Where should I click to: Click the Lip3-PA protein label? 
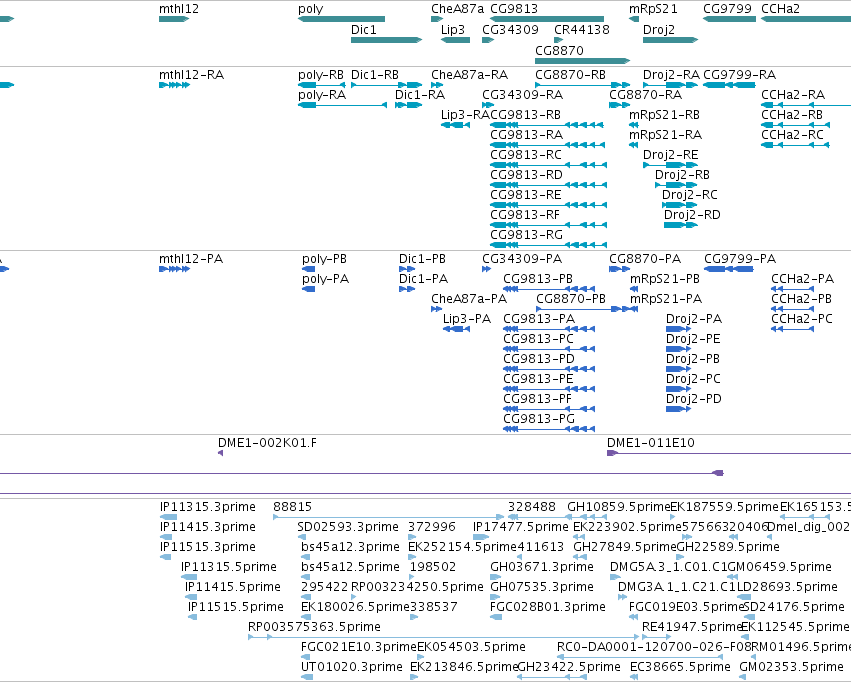(x=467, y=319)
